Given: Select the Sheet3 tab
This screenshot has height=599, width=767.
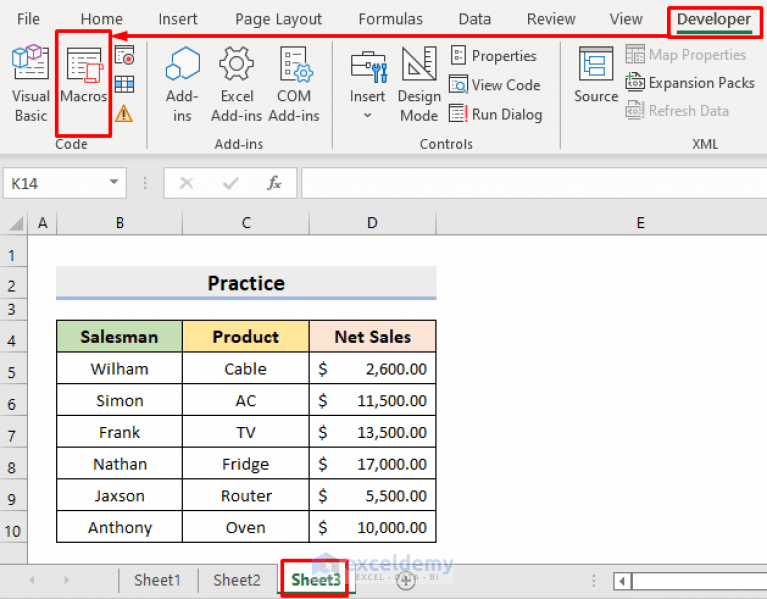Looking at the screenshot, I should [316, 580].
